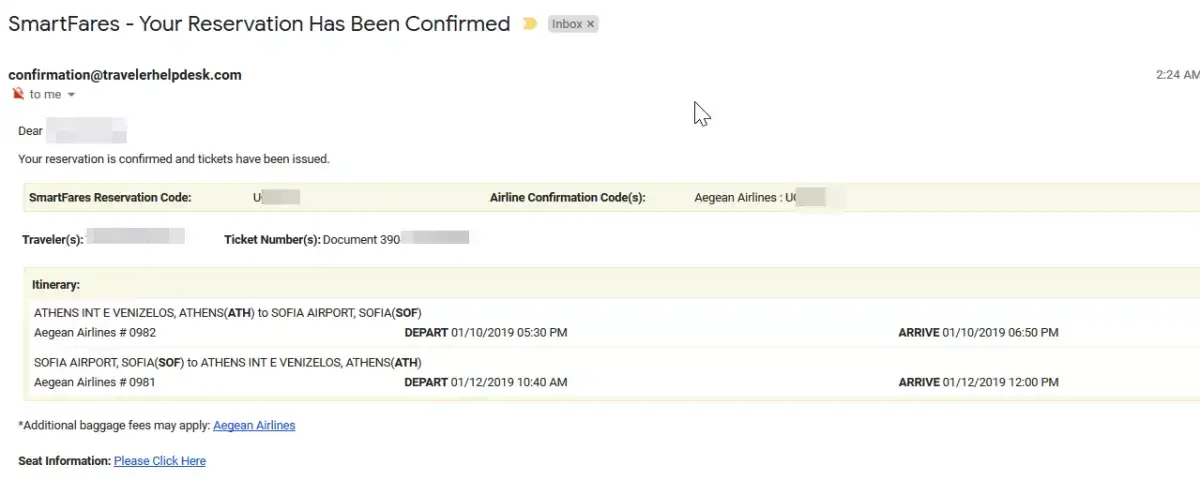The height and width of the screenshot is (495, 1200).
Task: Toggle the yellow importance marker beside subject
Action: click(x=530, y=24)
